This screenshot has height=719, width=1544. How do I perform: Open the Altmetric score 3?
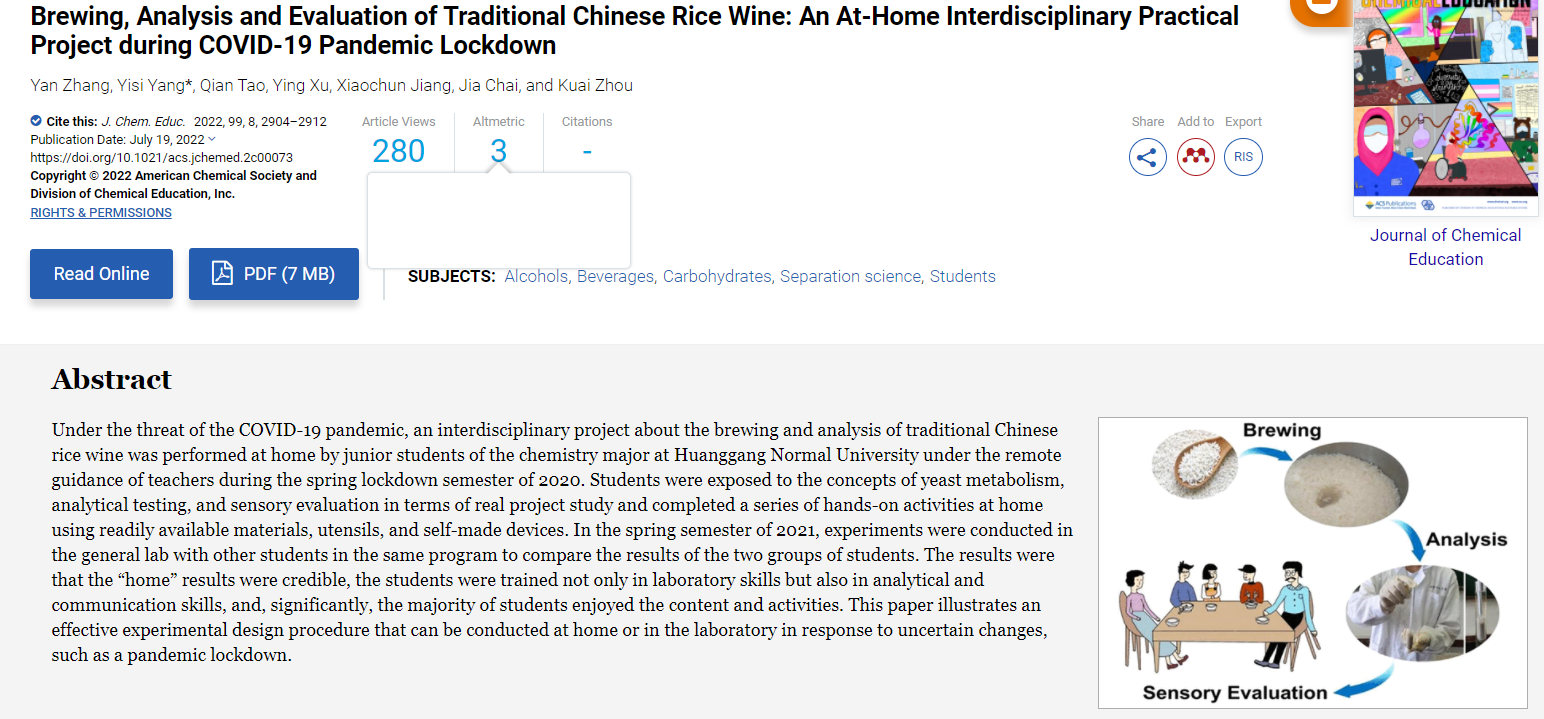(x=498, y=151)
